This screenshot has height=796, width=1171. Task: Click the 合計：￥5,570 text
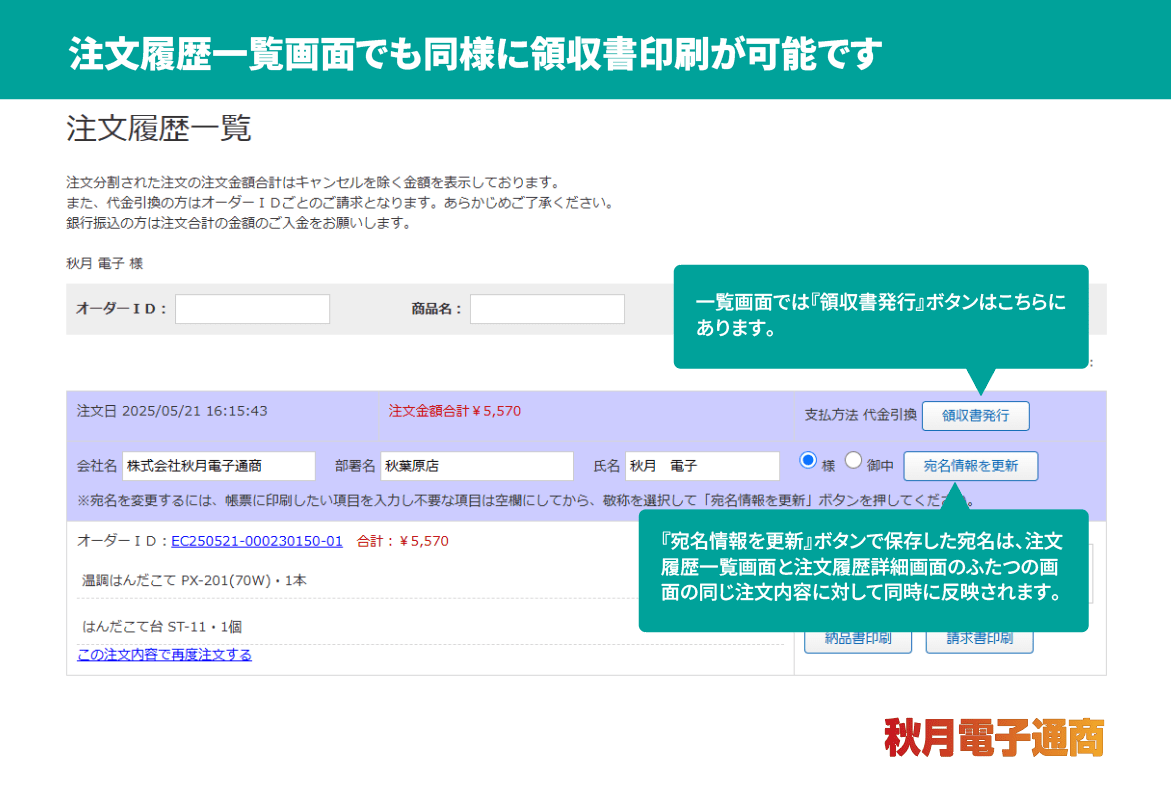403,541
